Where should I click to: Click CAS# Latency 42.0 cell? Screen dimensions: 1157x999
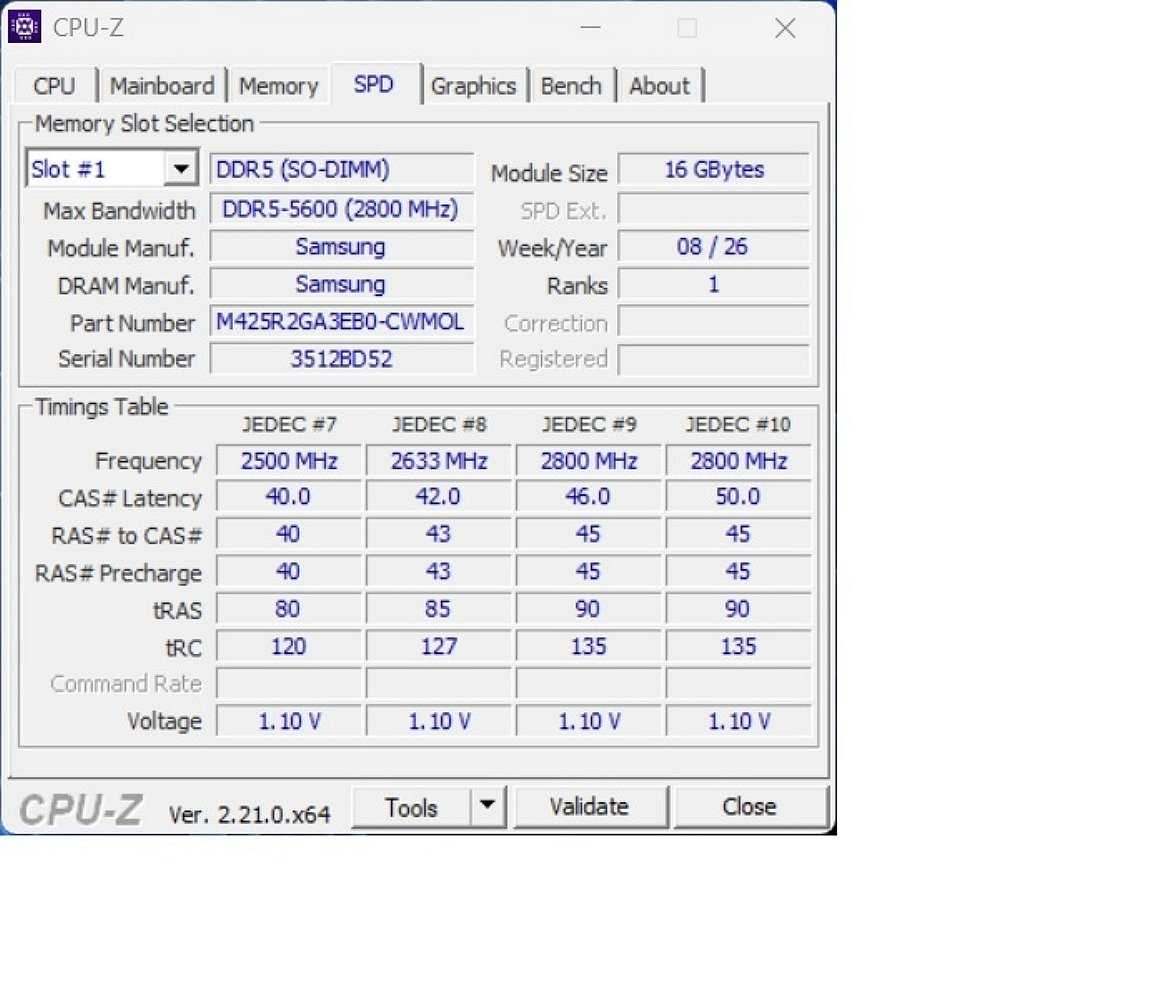(x=439, y=497)
